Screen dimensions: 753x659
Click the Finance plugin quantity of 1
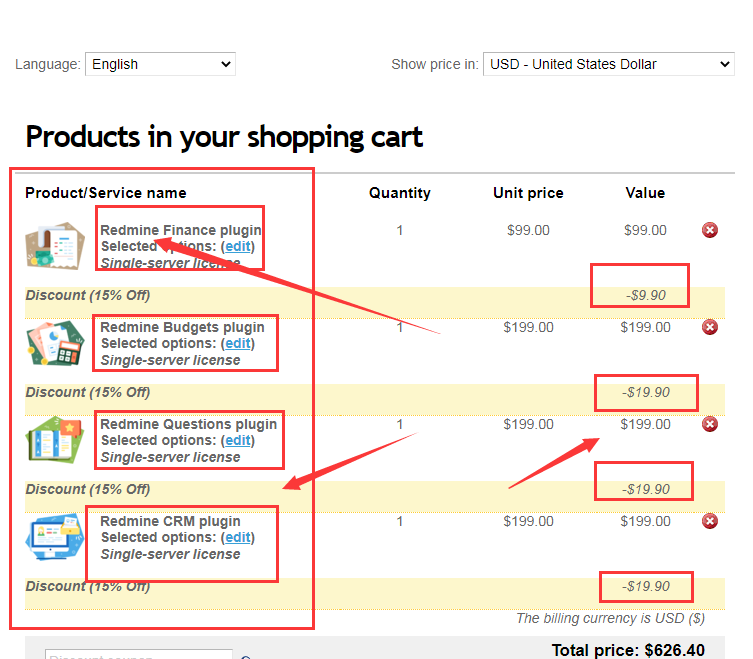pyautogui.click(x=400, y=230)
